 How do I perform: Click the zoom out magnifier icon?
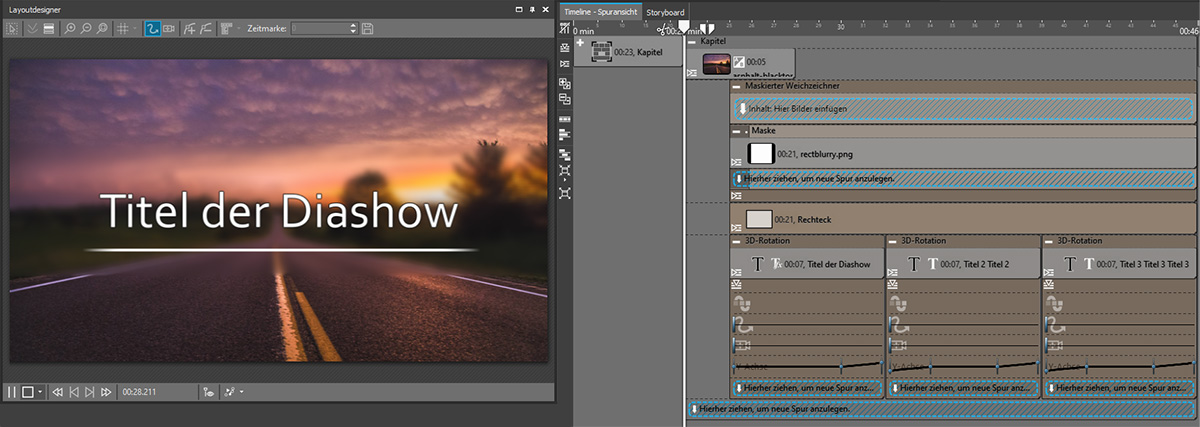point(86,29)
